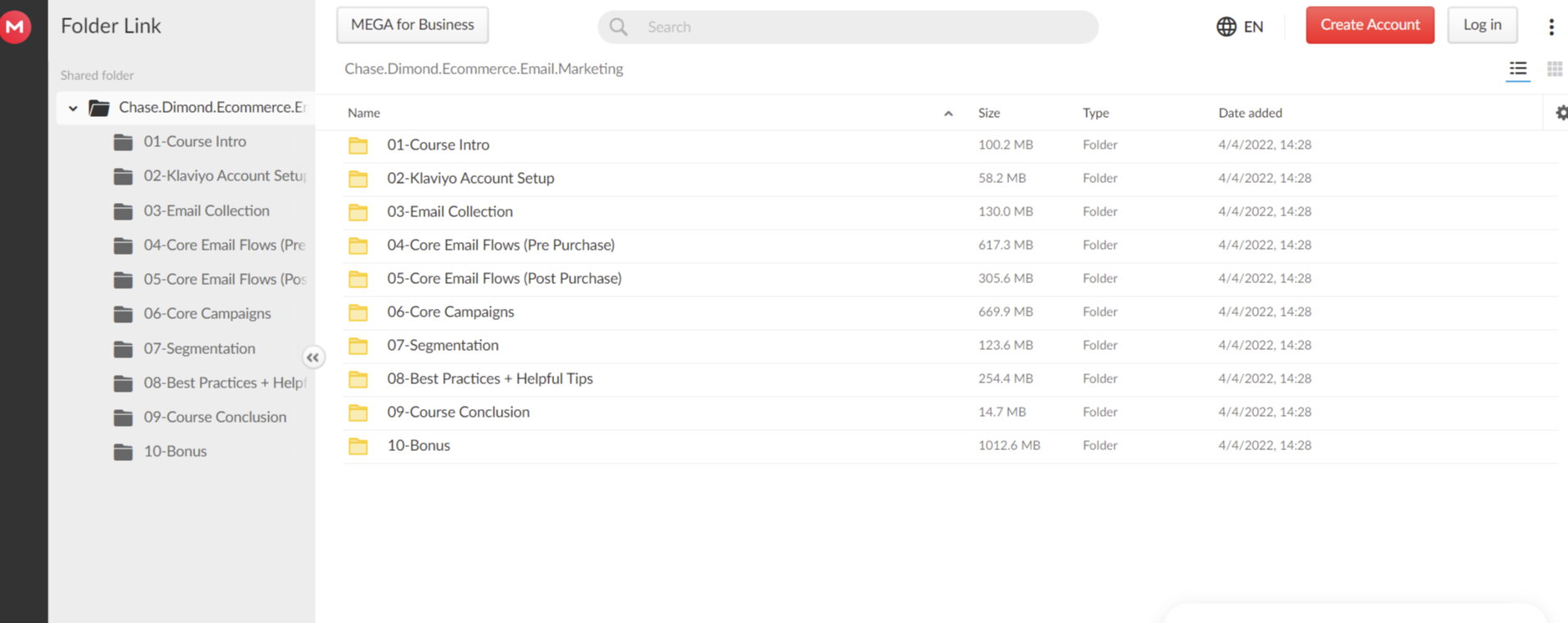Image resolution: width=1568 pixels, height=623 pixels.
Task: Click the Log in button
Action: [1482, 25]
